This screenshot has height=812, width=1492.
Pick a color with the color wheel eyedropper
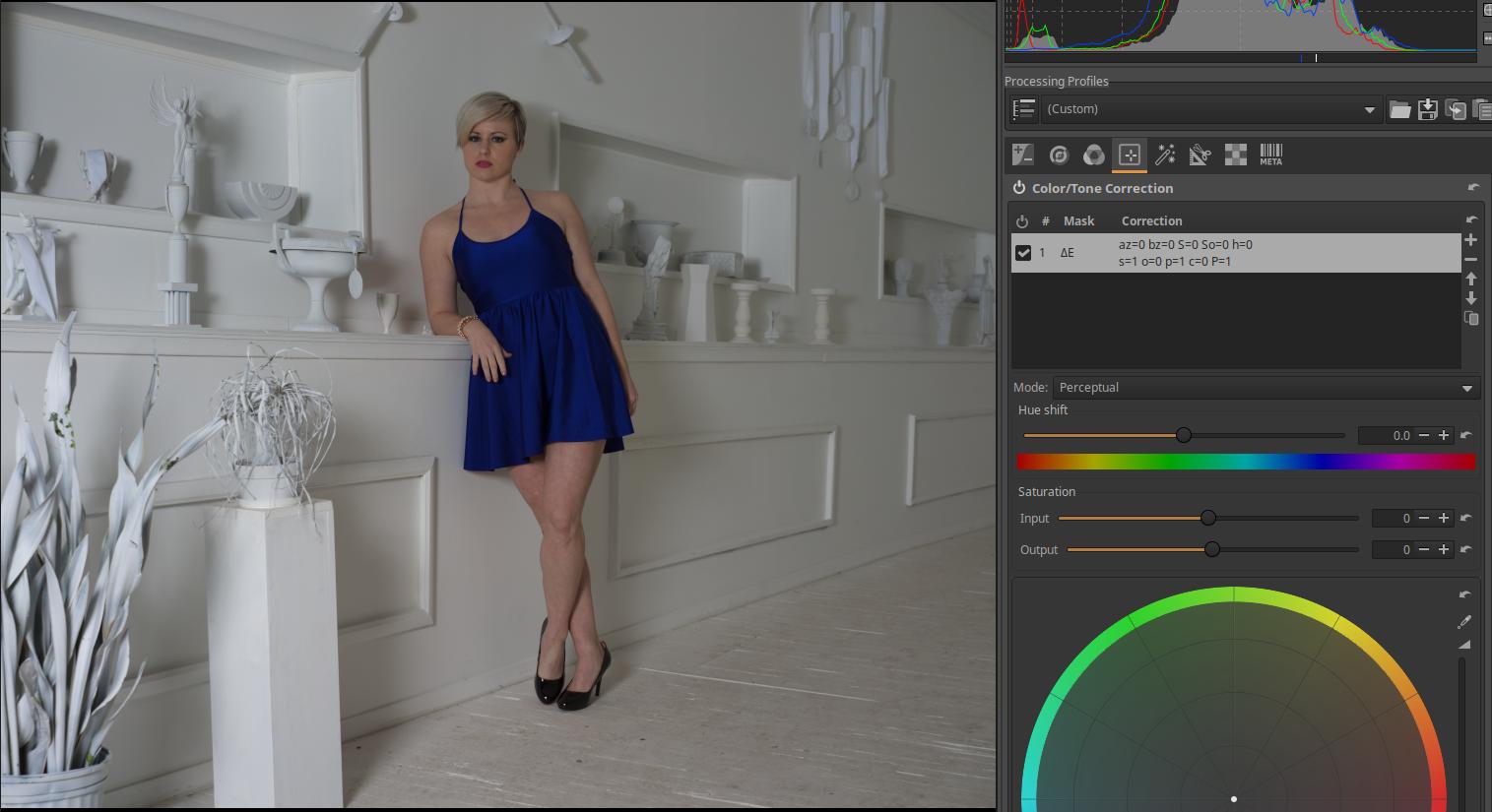(x=1464, y=622)
